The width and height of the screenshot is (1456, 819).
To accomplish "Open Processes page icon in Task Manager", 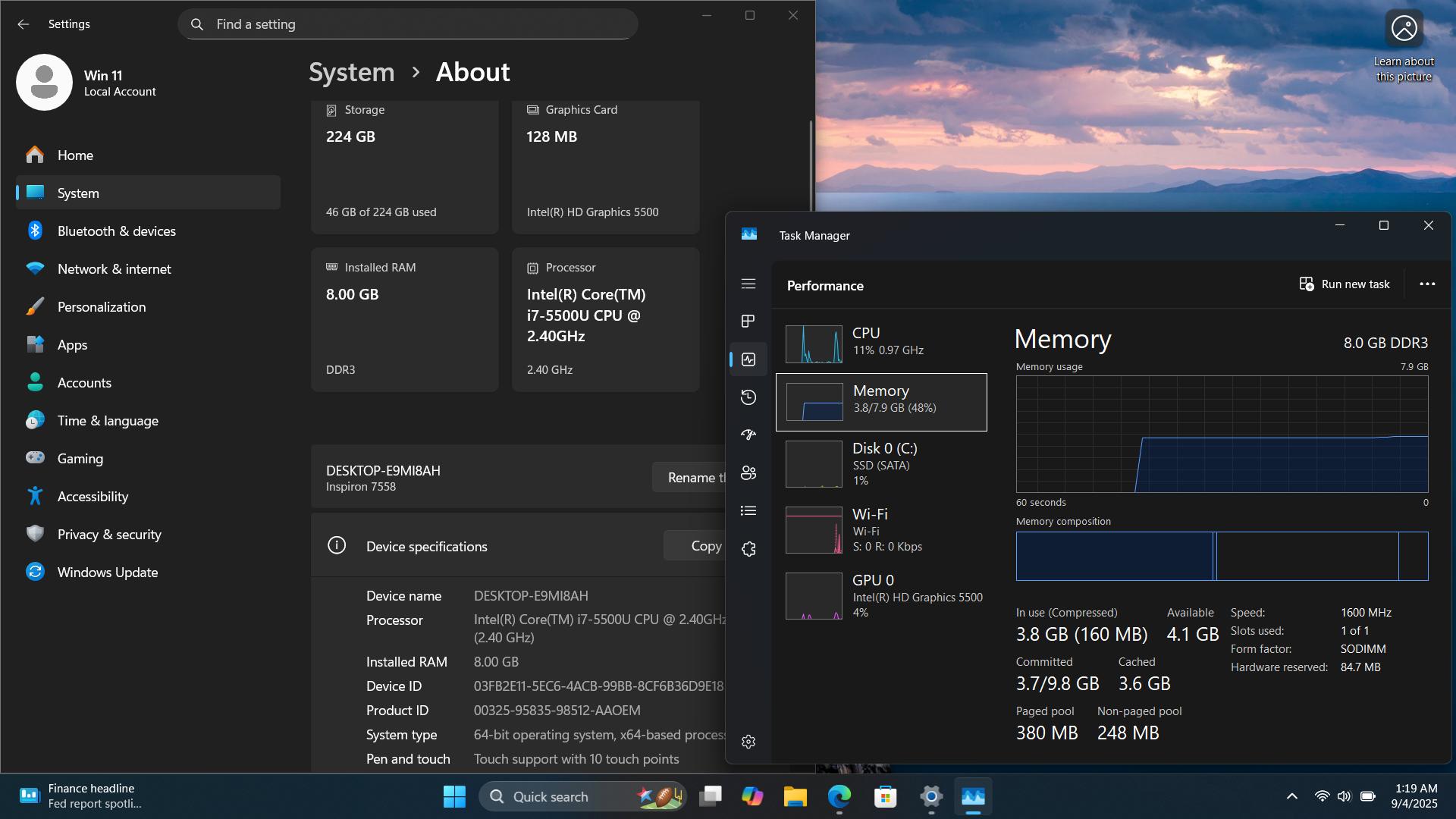I will pos(748,322).
